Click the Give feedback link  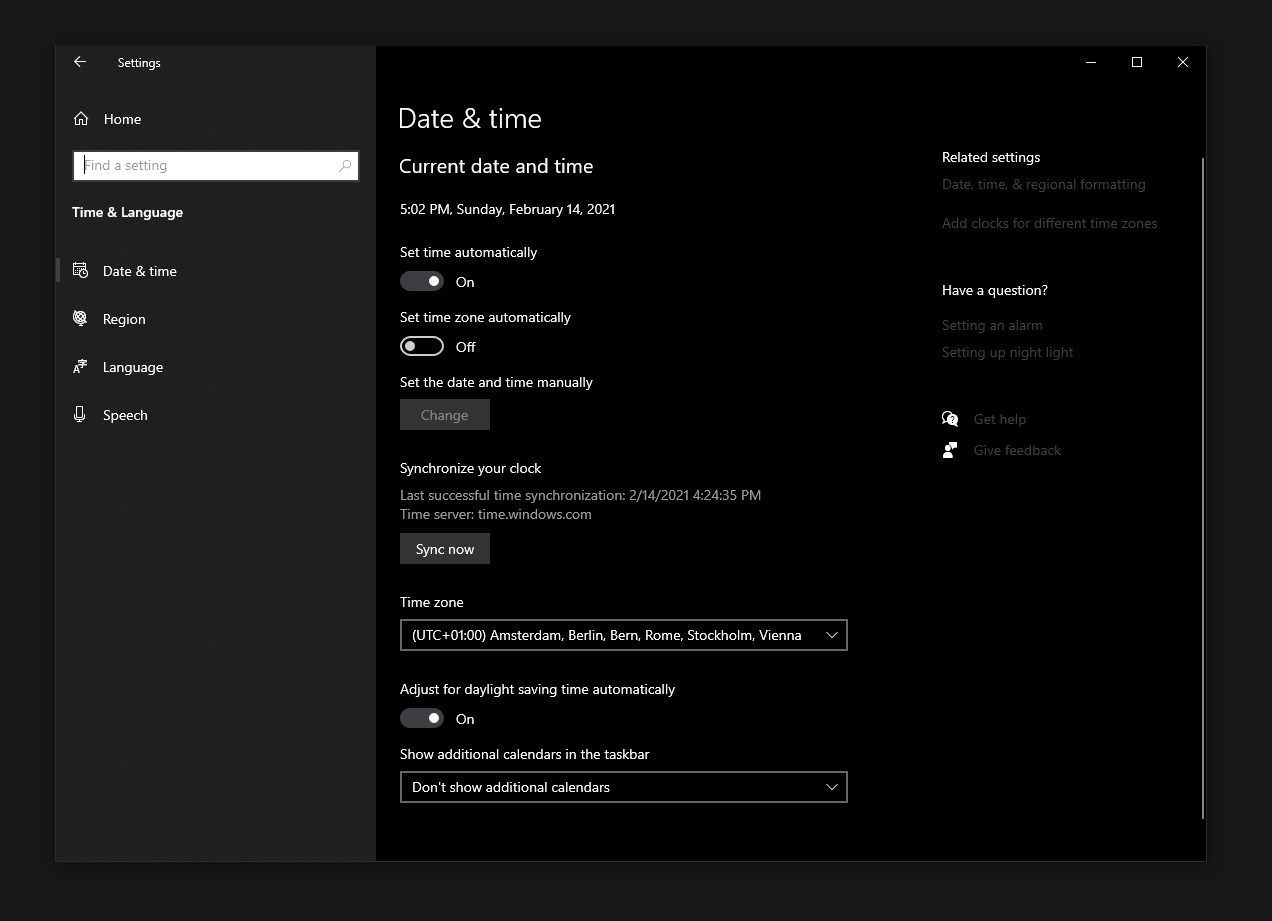coord(1017,450)
